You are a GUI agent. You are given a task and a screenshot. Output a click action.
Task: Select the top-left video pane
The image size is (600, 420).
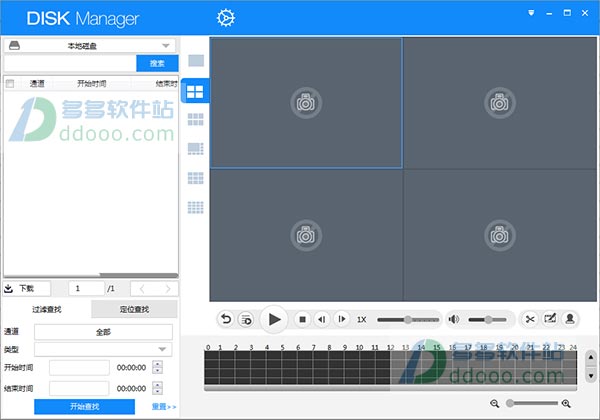point(306,103)
